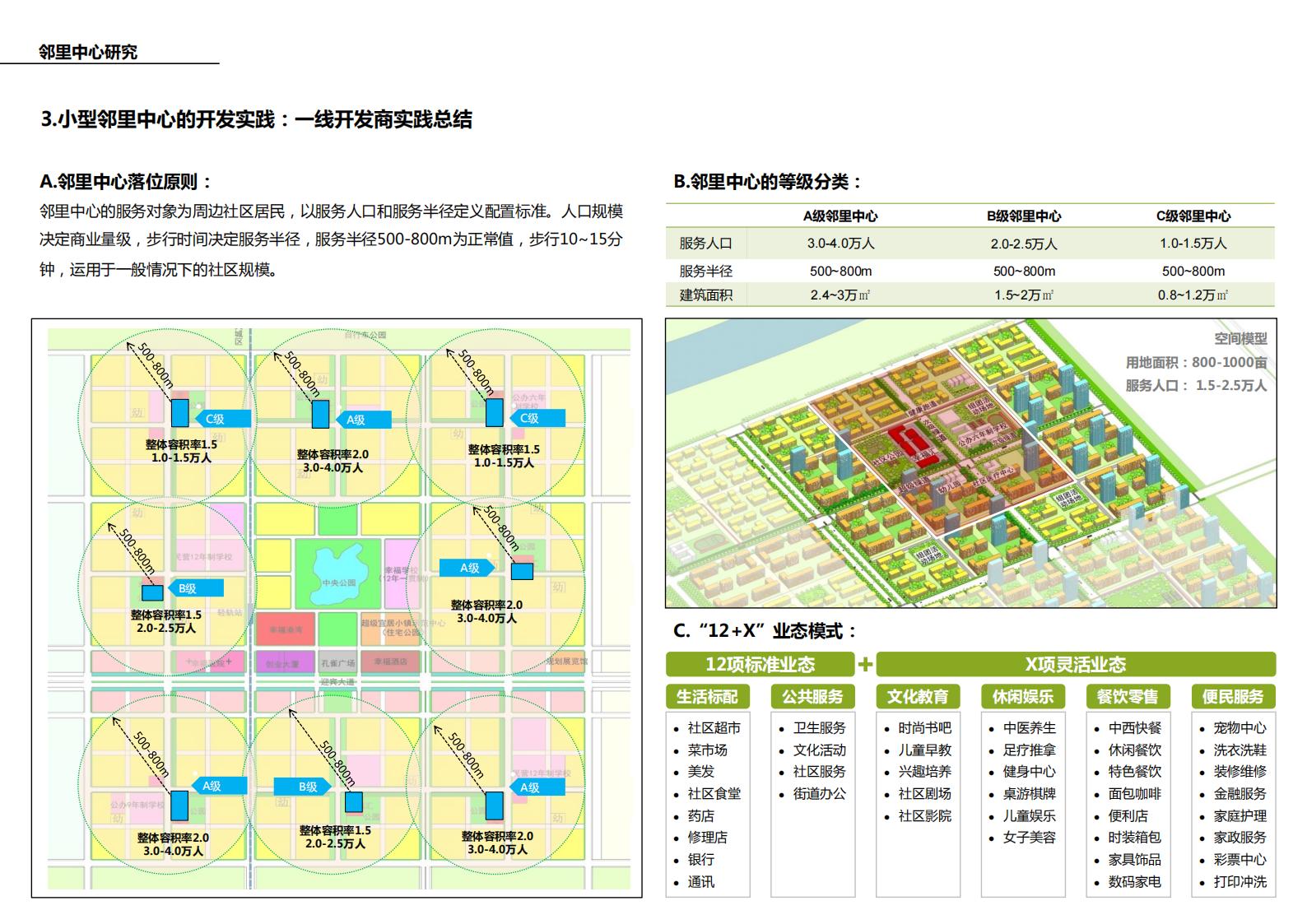Viewport: 1307px width, 924px height.
Task: Select the 公共服务 category header
Action: 812,697
